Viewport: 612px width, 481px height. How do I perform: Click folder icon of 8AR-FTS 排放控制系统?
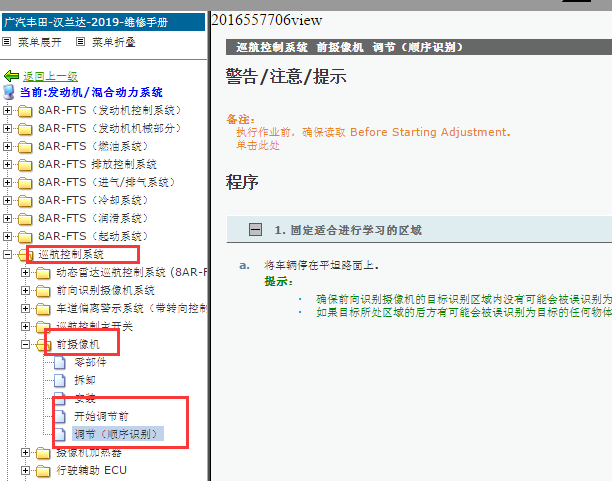(x=25, y=165)
